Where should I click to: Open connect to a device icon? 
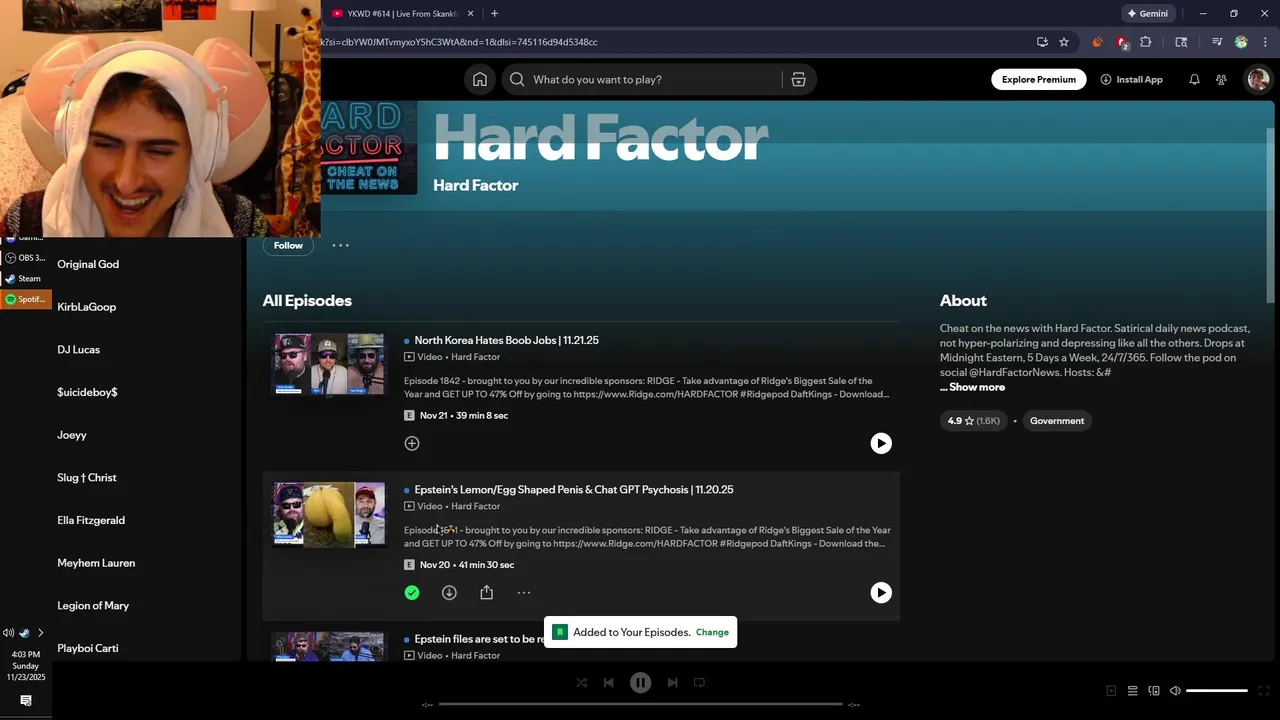tap(1154, 691)
